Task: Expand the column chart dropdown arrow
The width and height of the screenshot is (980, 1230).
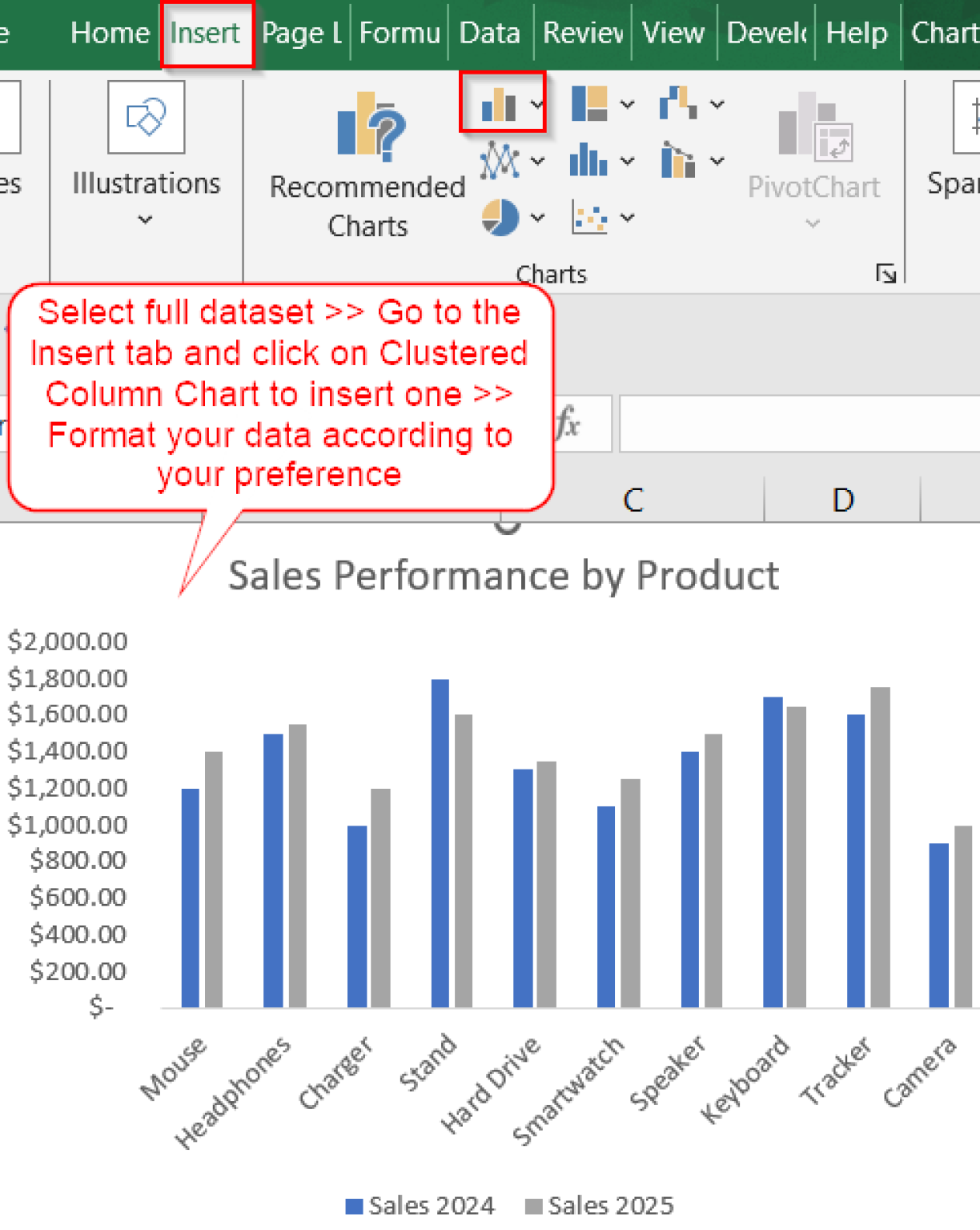Action: click(x=536, y=103)
